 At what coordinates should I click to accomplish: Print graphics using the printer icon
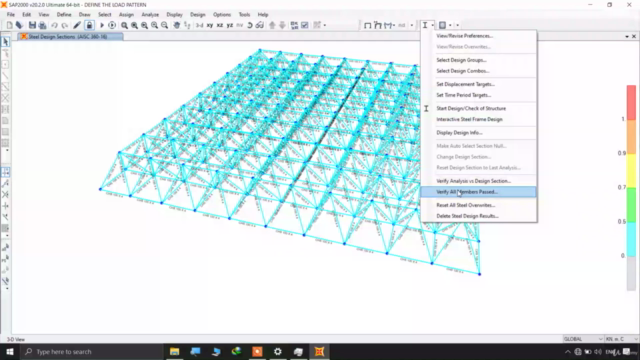42,25
